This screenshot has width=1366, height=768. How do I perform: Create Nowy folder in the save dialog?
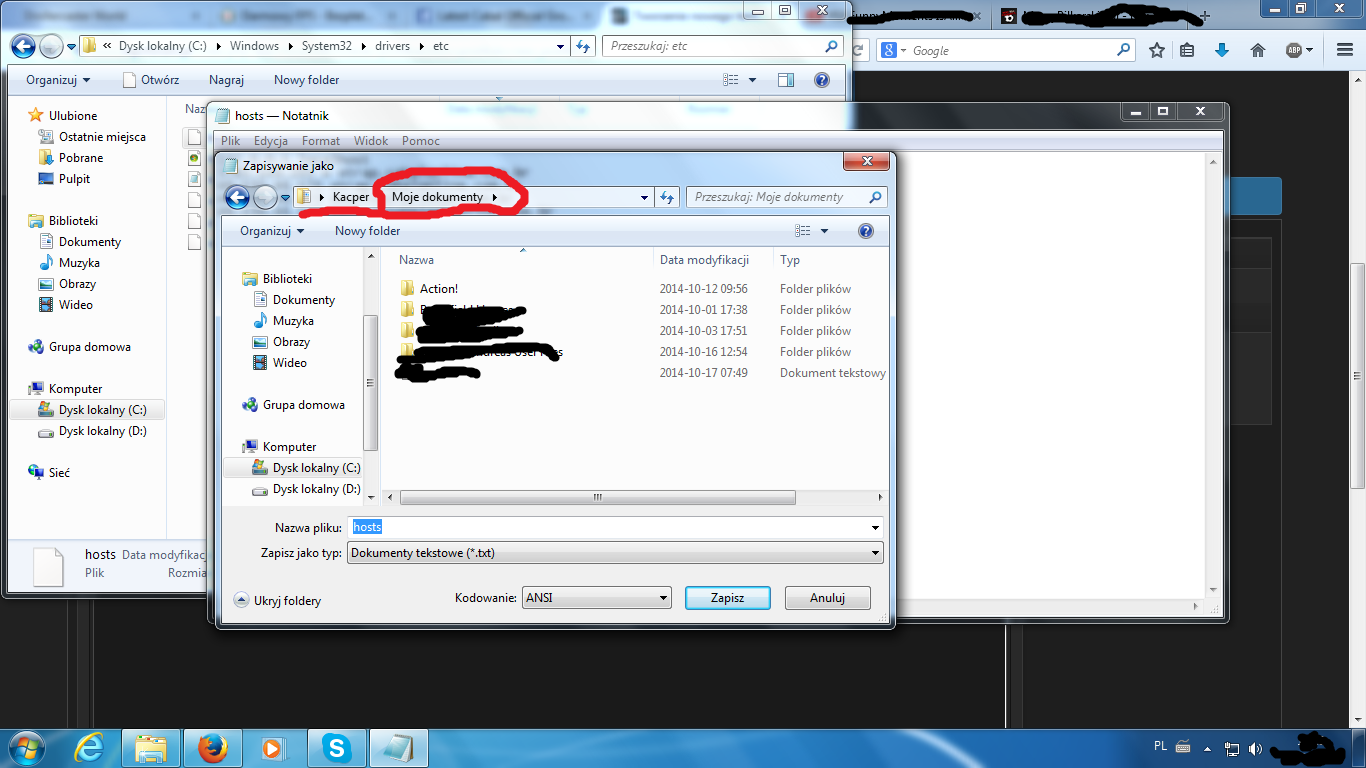tap(368, 231)
